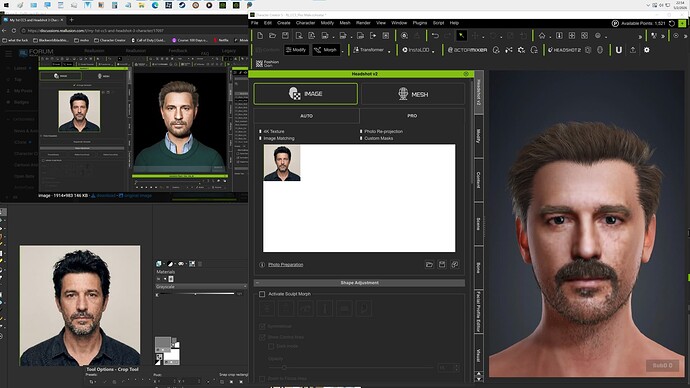Click the Steam icon in Windows taskbar
This screenshot has width=690, height=388.
click(182, 5)
